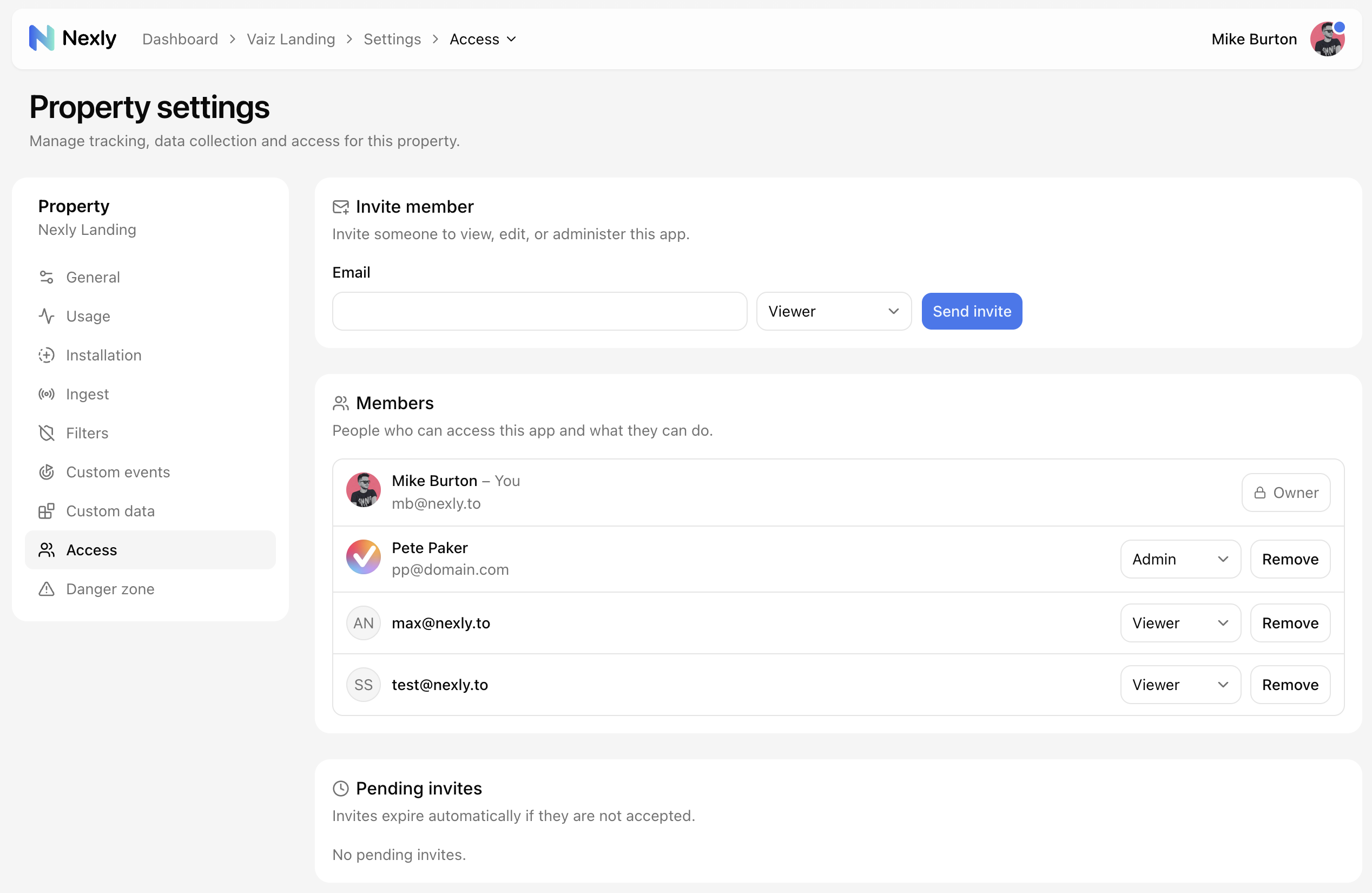Click the Send invite button
The height and width of the screenshot is (893, 1372).
pos(971,311)
